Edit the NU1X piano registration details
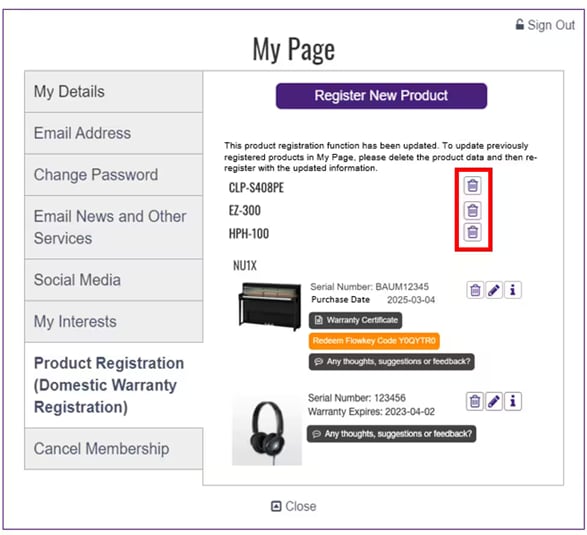This screenshot has height=535, width=587. point(494,290)
